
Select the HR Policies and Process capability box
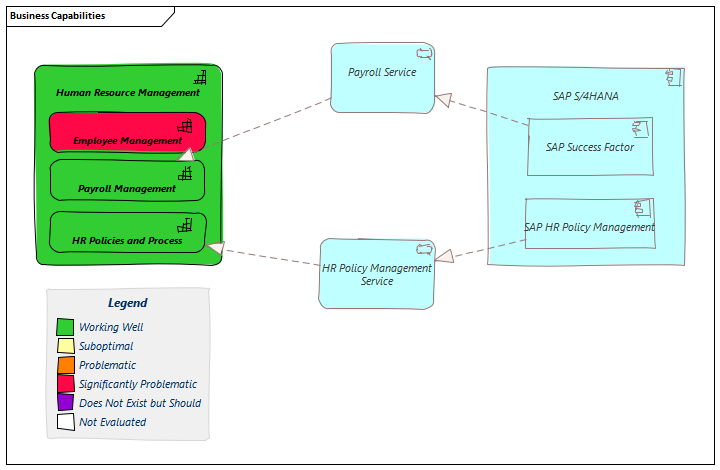tap(127, 232)
